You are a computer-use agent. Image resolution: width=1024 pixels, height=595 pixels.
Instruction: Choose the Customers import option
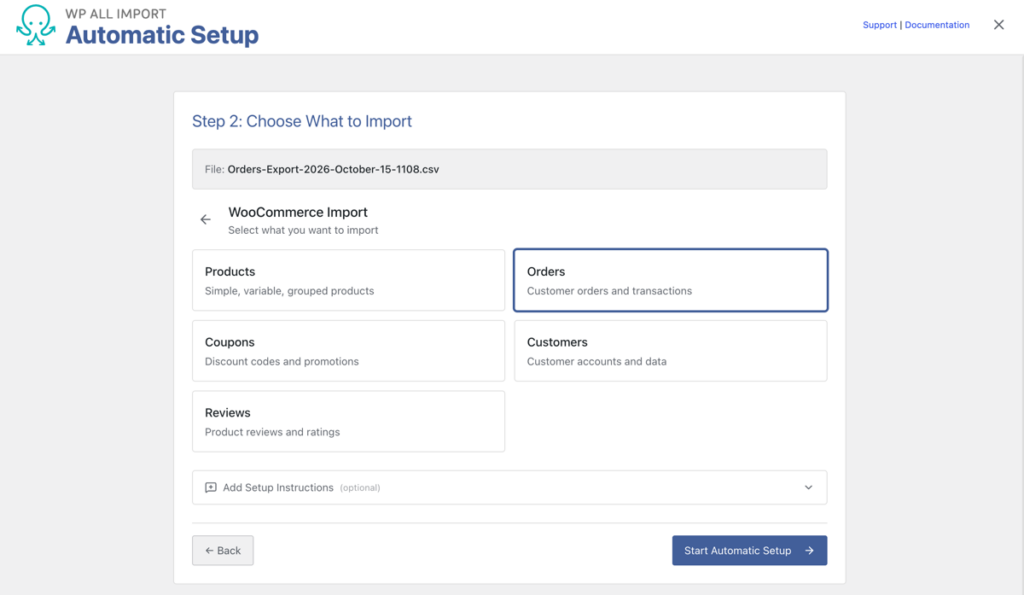[671, 351]
